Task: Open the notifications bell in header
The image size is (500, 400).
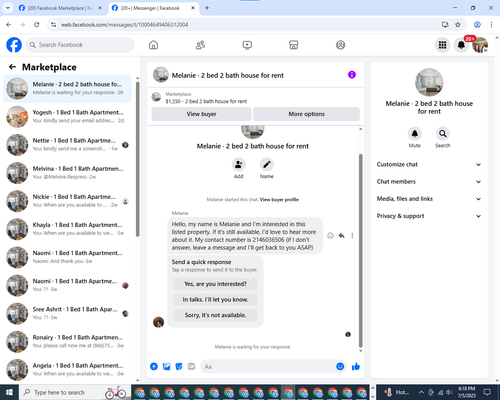Action: (461, 45)
